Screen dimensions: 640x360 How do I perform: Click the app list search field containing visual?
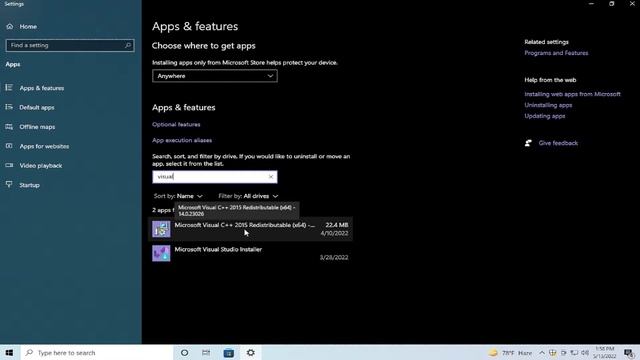[215, 177]
